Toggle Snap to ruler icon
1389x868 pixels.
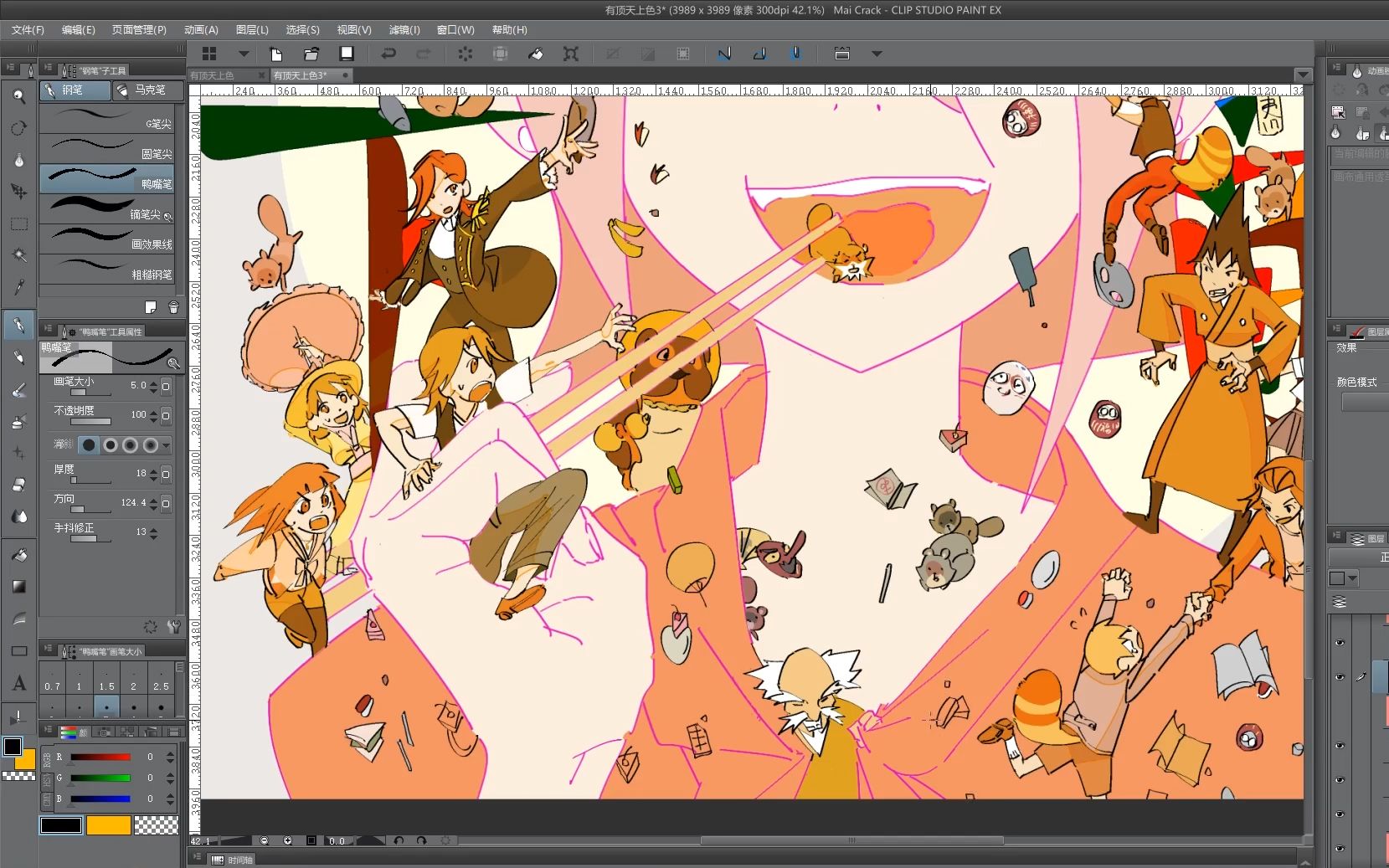[x=724, y=54]
